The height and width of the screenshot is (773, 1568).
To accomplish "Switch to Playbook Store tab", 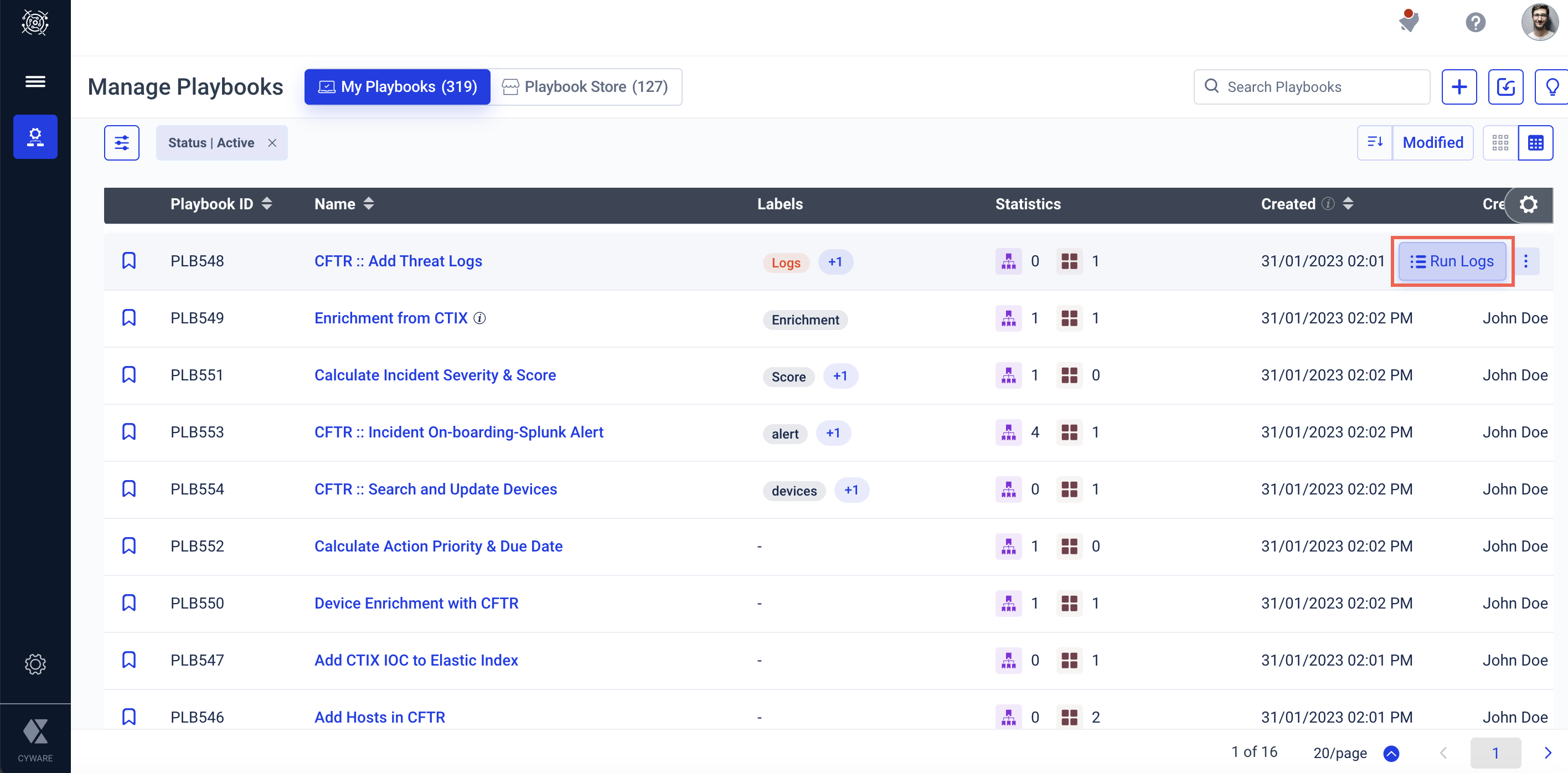I will point(586,87).
